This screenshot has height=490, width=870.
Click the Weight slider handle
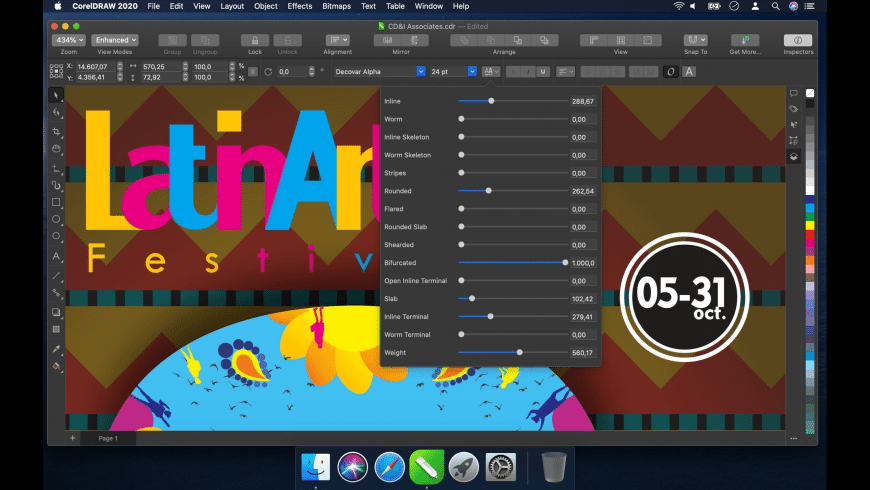pyautogui.click(x=520, y=352)
